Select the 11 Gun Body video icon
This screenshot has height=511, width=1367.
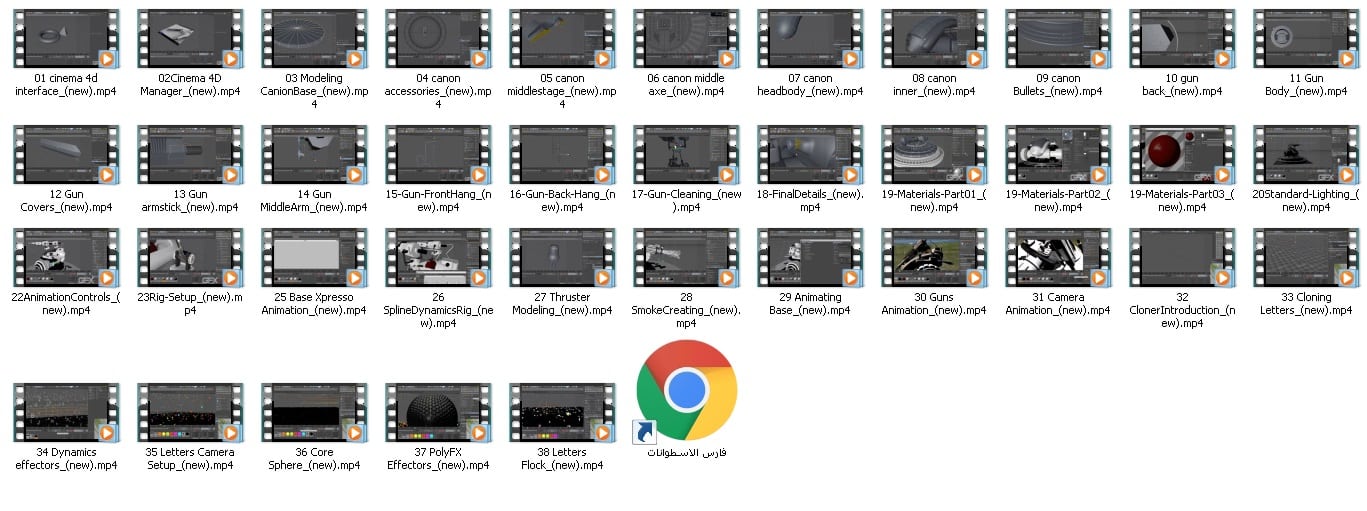pyautogui.click(x=1306, y=38)
